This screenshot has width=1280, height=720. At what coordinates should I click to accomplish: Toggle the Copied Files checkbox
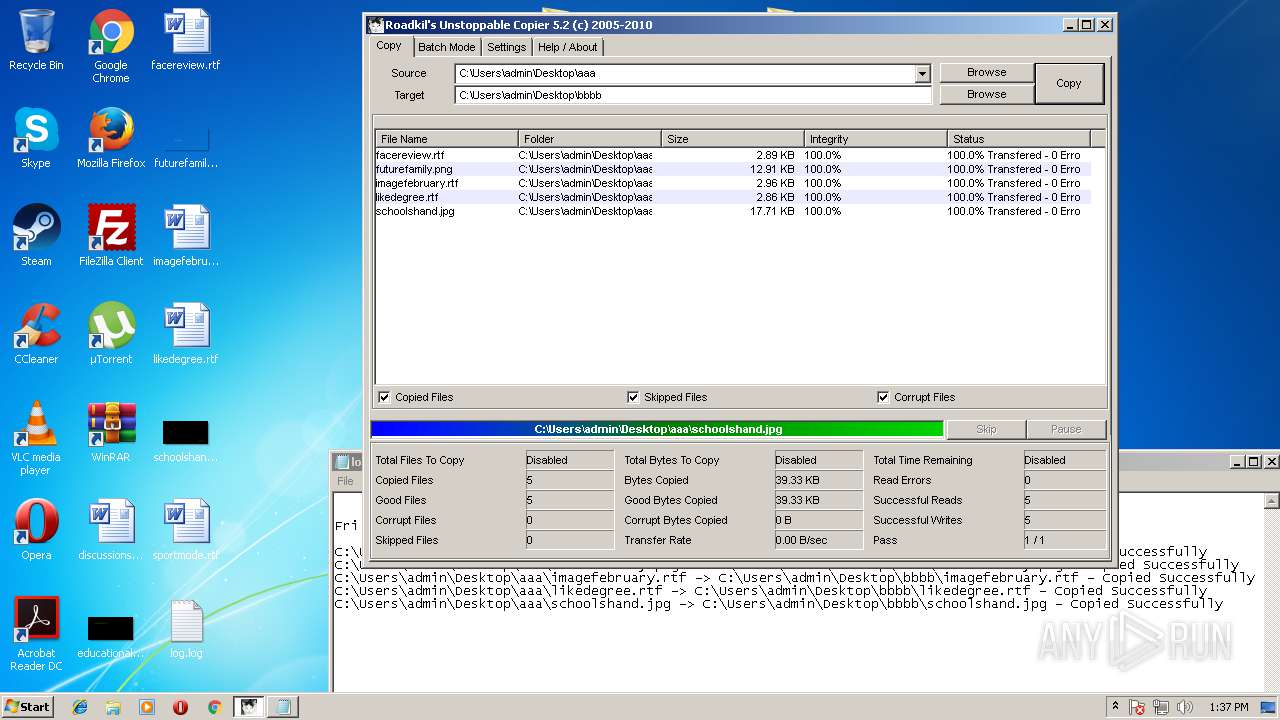coord(384,397)
